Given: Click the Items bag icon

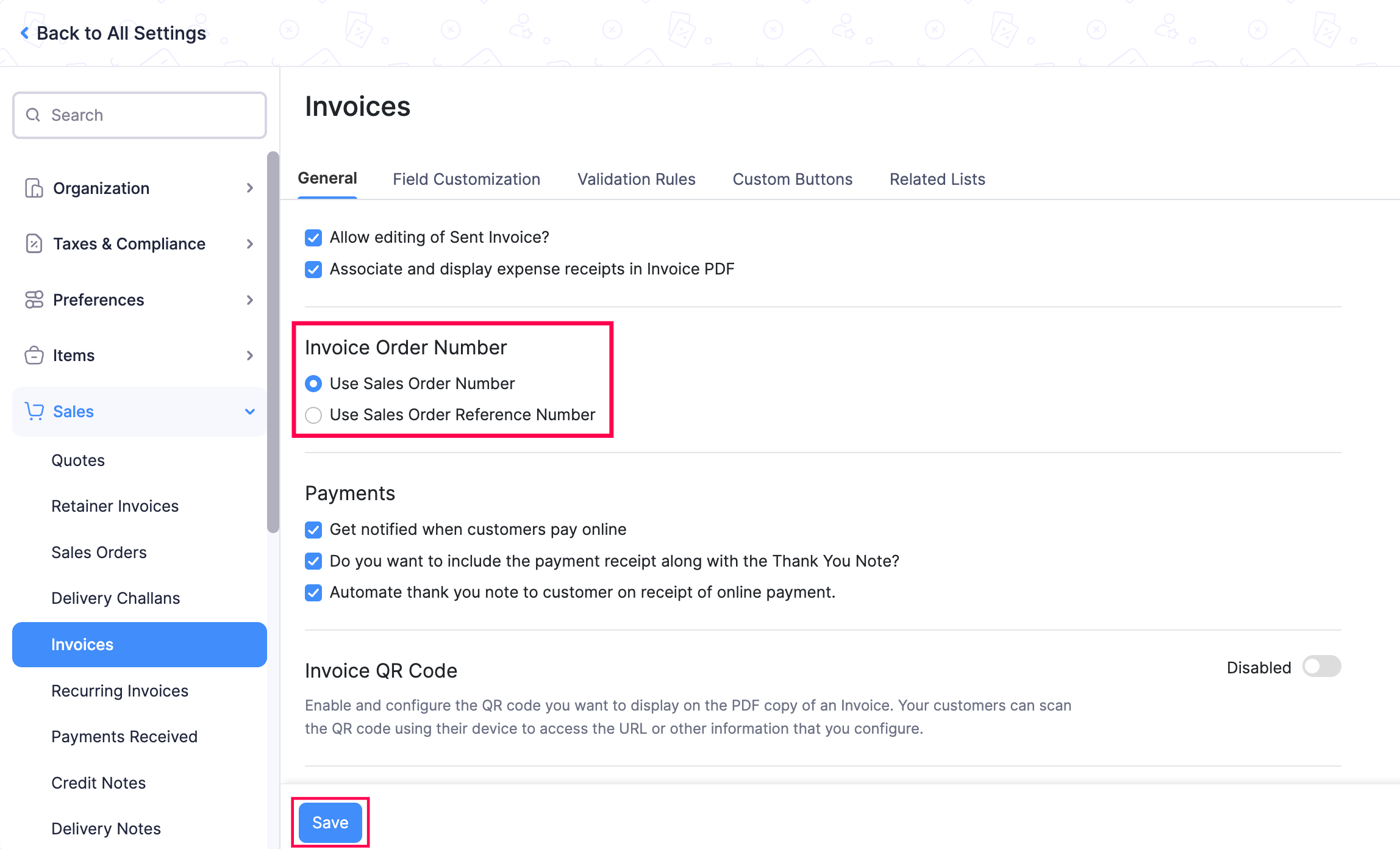Looking at the screenshot, I should point(34,355).
